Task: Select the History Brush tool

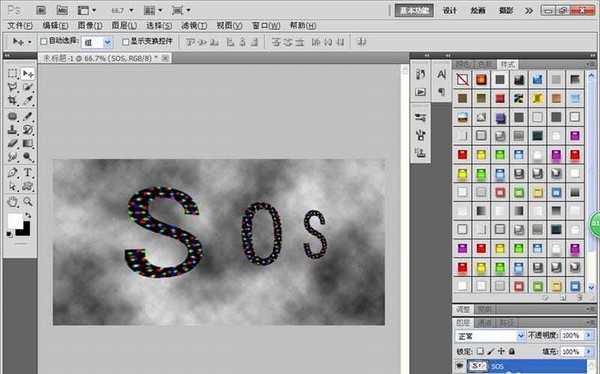Action: [x=28, y=130]
